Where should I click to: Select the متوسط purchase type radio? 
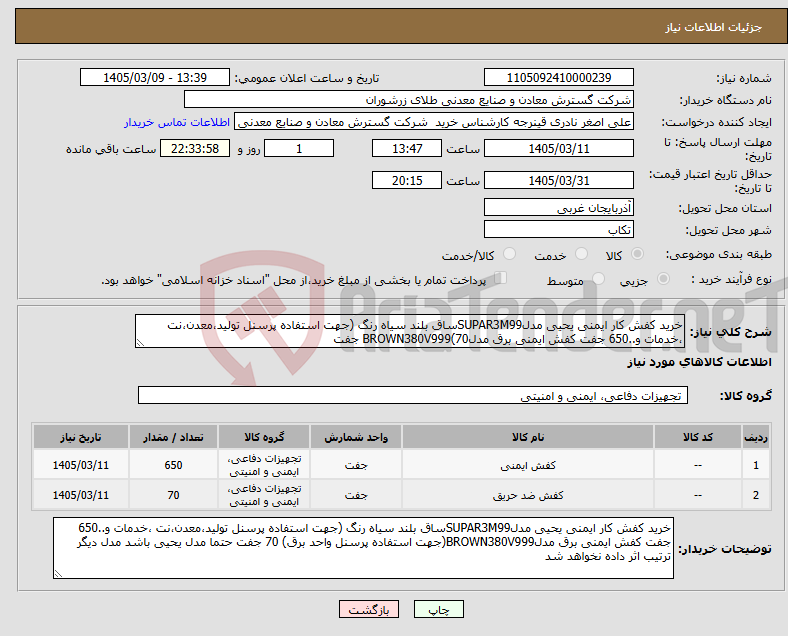598,278
